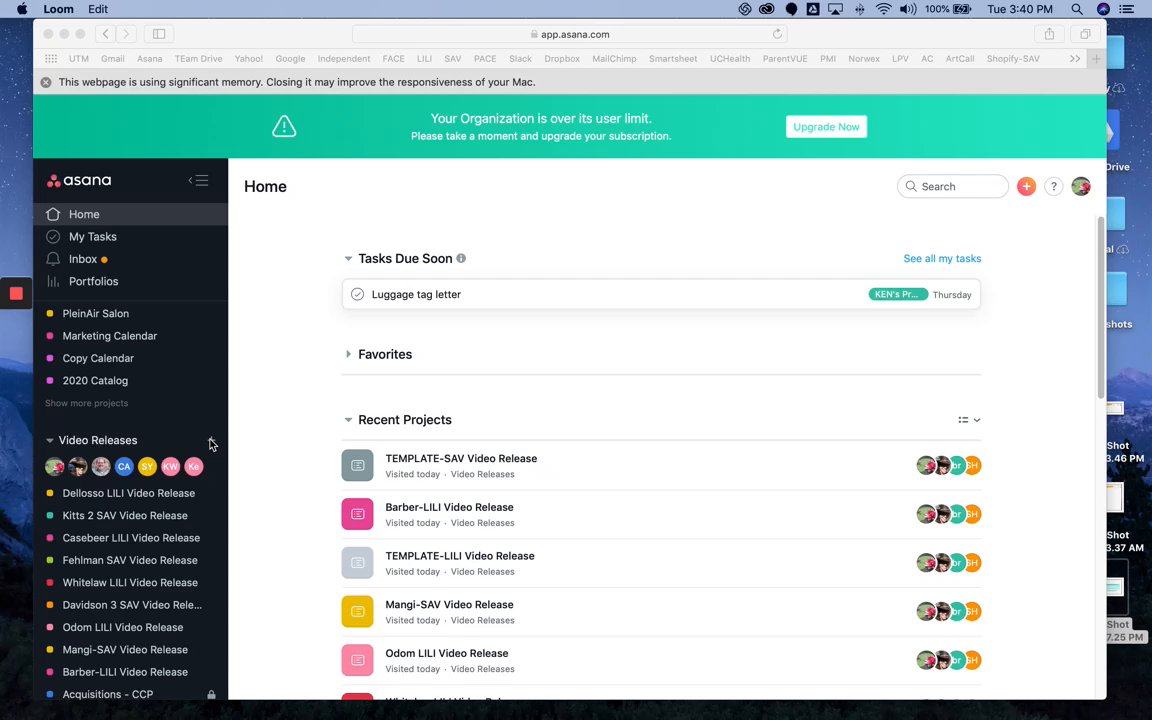Open Davidson 3 SAV Video Rele... in sidebar

130,605
